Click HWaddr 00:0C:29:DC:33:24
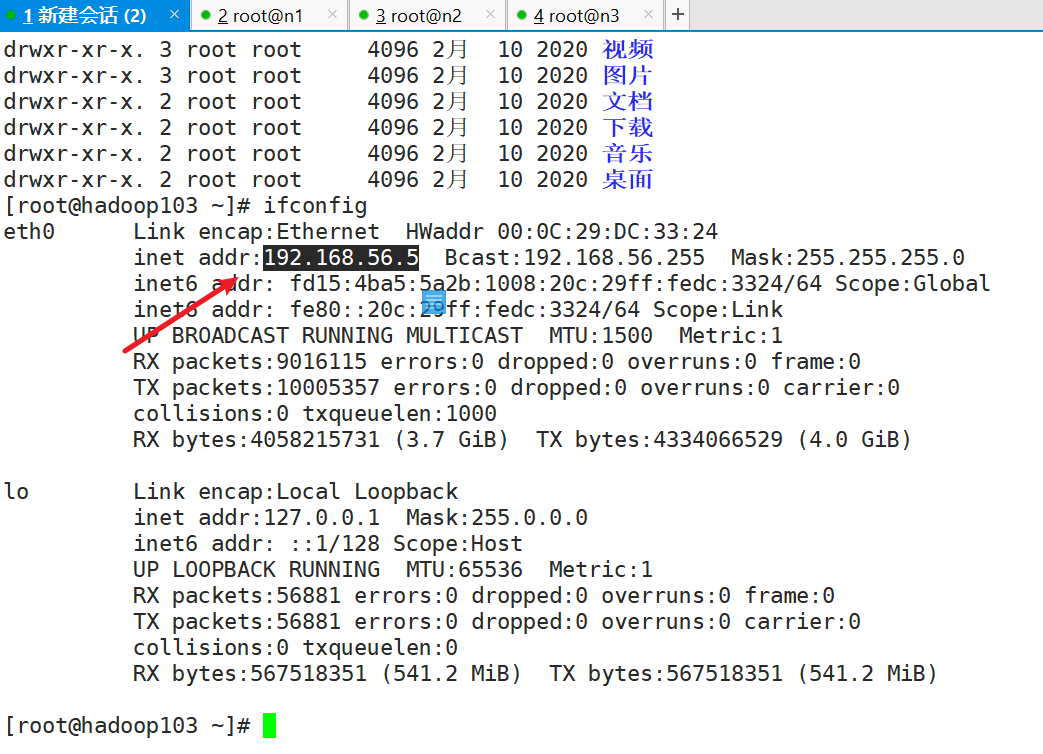The width and height of the screenshot is (1043, 754). (x=561, y=231)
